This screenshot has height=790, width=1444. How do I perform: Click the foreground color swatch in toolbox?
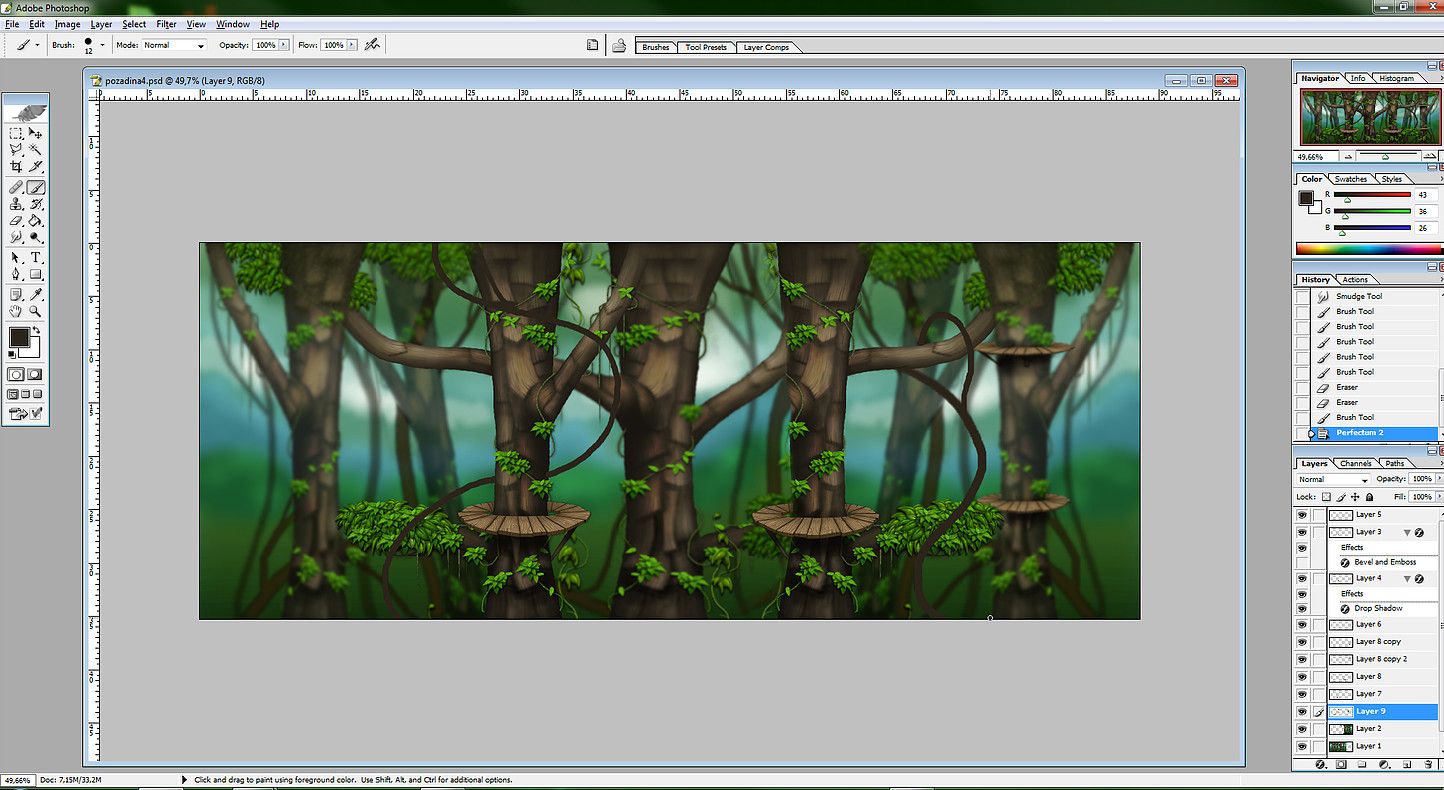pos(19,338)
